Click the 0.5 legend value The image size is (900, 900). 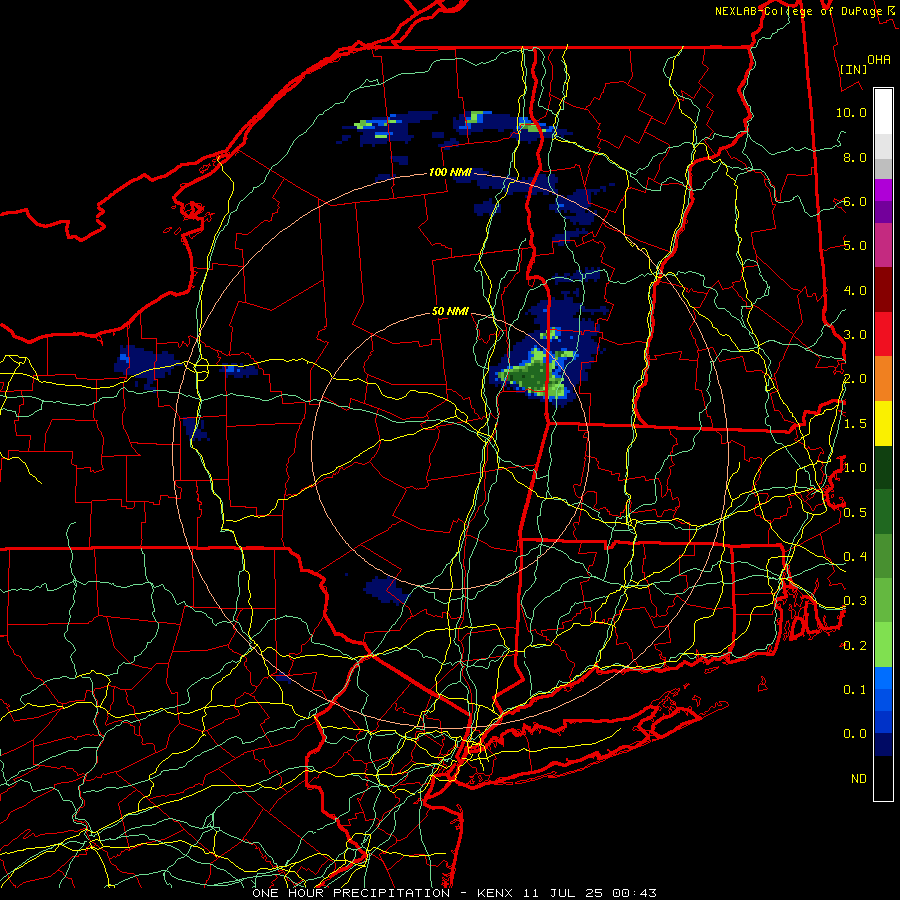[855, 513]
